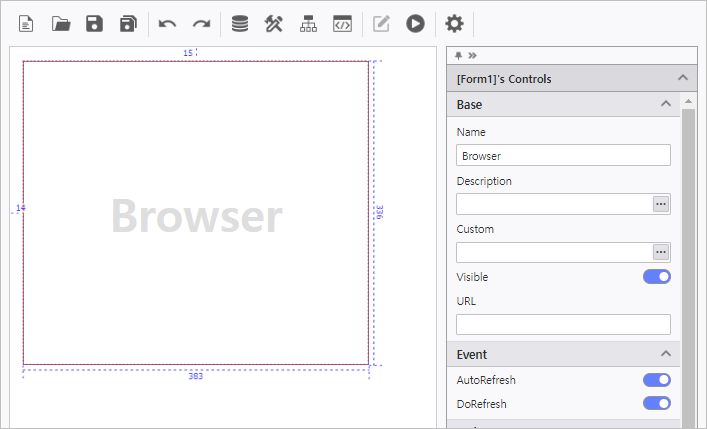707x429 pixels.
Task: Click the New document icon
Action: pos(26,24)
